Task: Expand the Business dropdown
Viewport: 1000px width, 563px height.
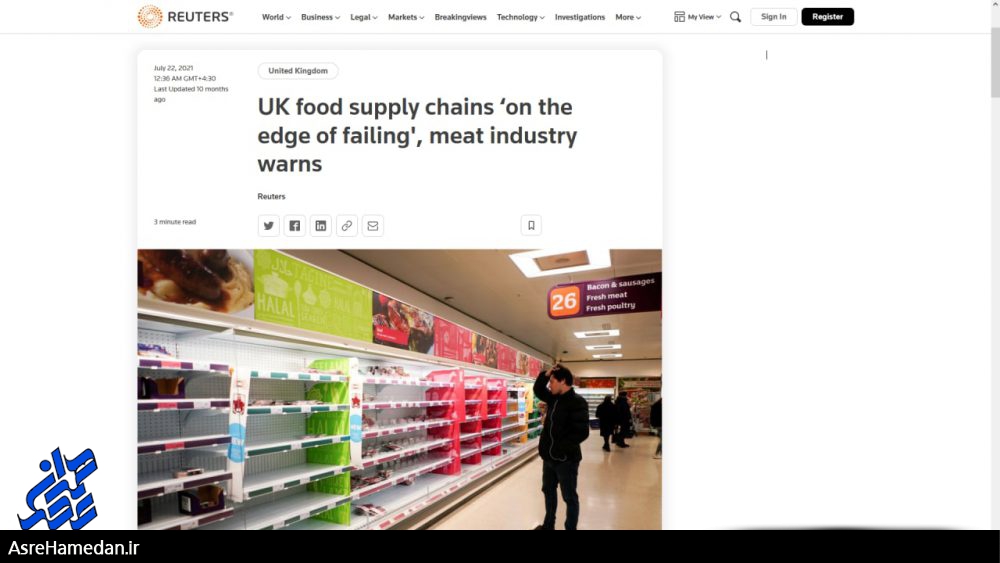Action: 320,17
